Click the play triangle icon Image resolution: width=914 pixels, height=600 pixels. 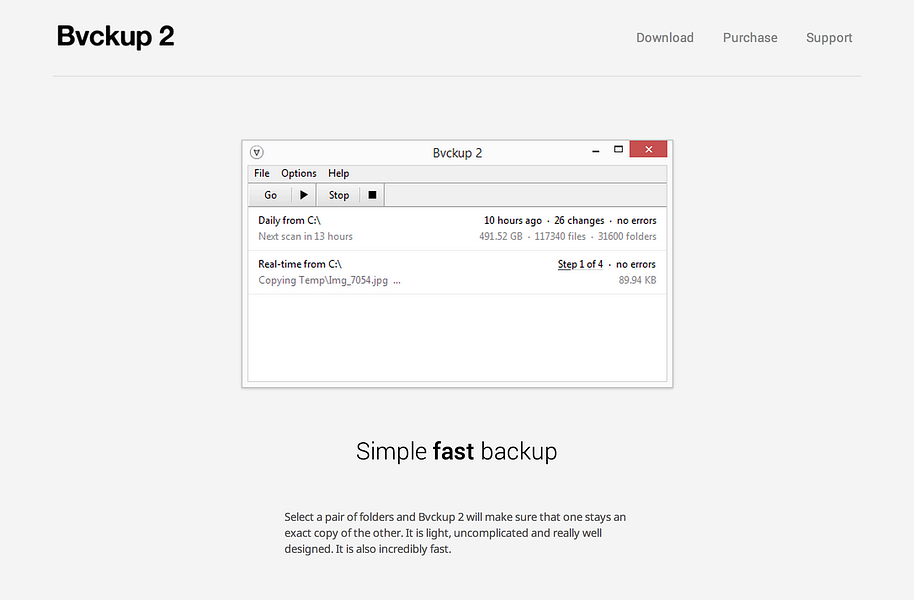tap(304, 195)
